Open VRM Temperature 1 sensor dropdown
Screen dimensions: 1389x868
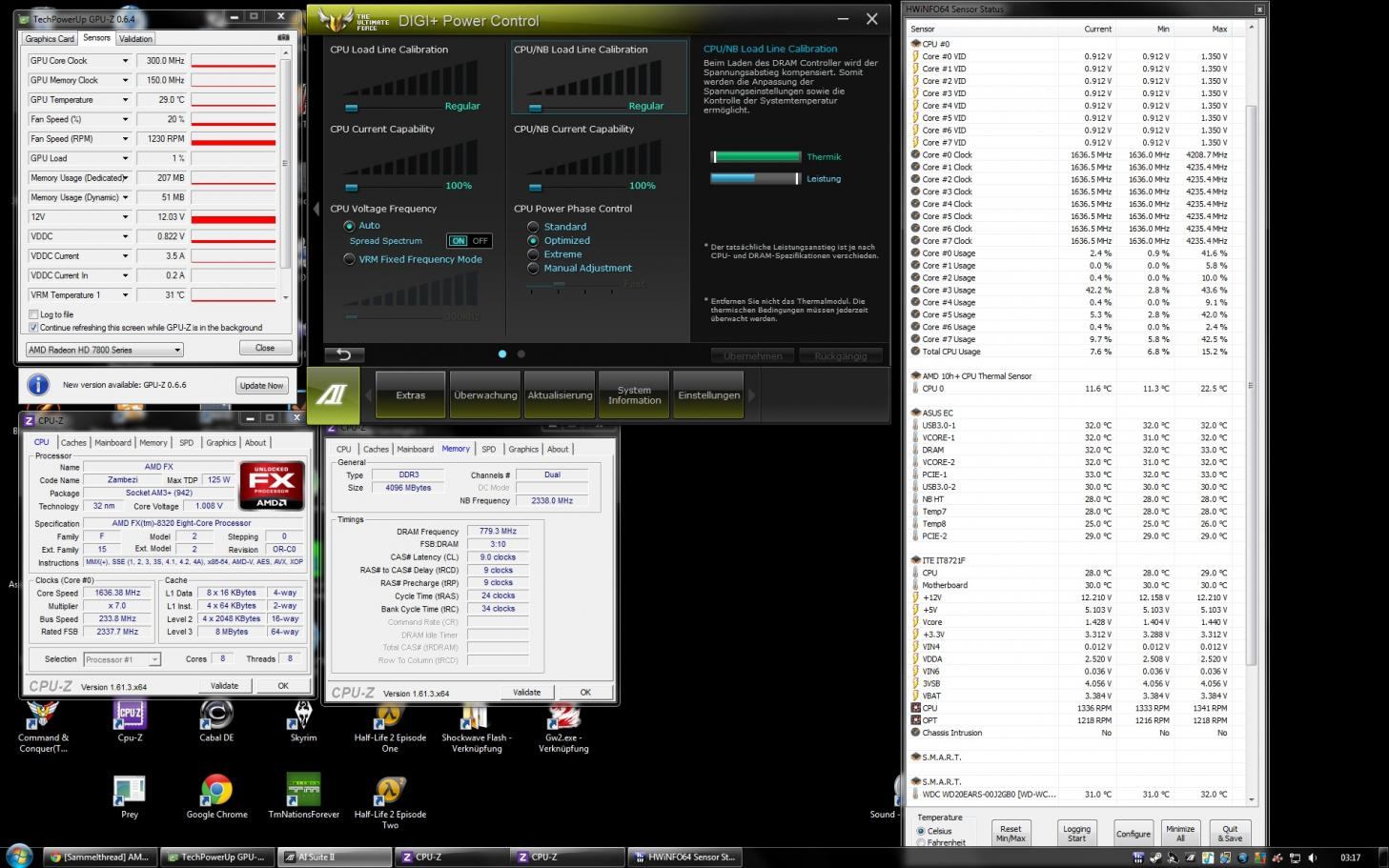coord(125,294)
